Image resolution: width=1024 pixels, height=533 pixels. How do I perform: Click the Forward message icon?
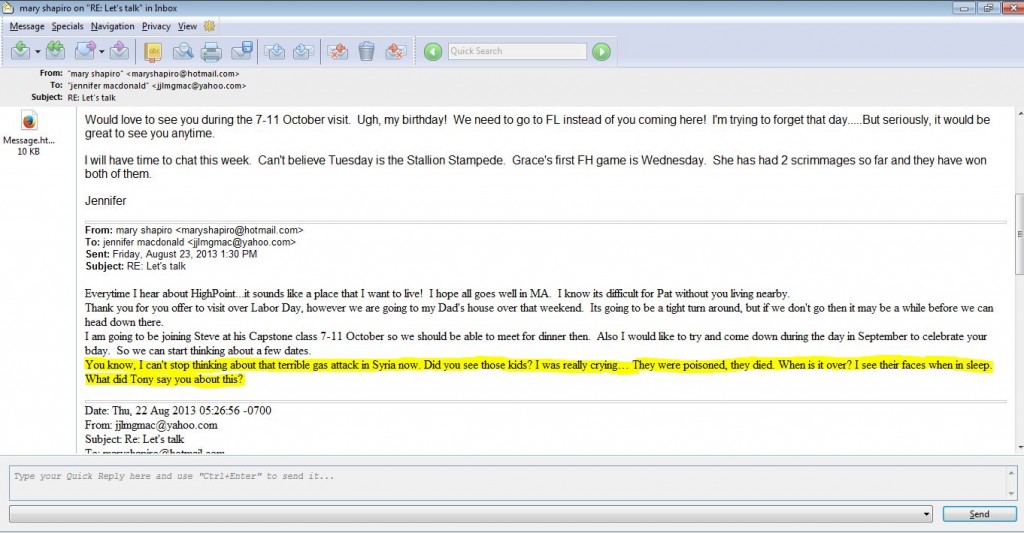(84, 51)
